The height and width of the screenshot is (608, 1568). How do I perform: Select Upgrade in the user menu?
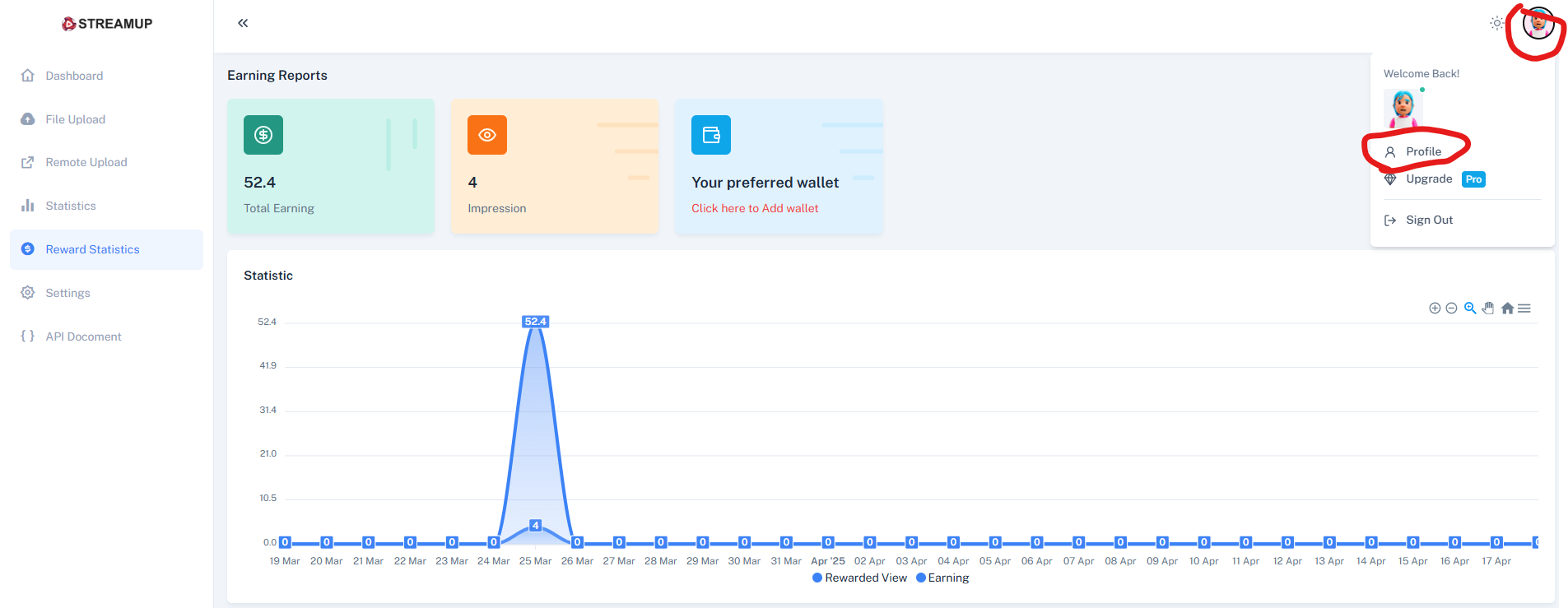1429,179
